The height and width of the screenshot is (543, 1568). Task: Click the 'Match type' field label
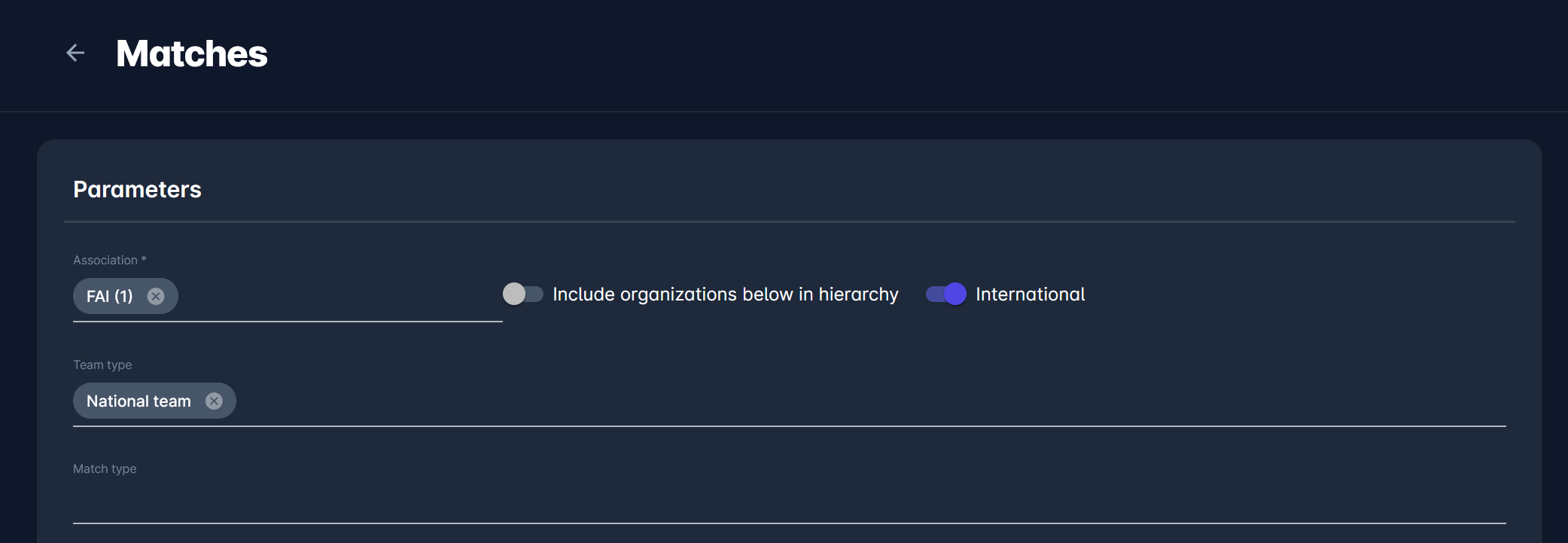tap(105, 468)
